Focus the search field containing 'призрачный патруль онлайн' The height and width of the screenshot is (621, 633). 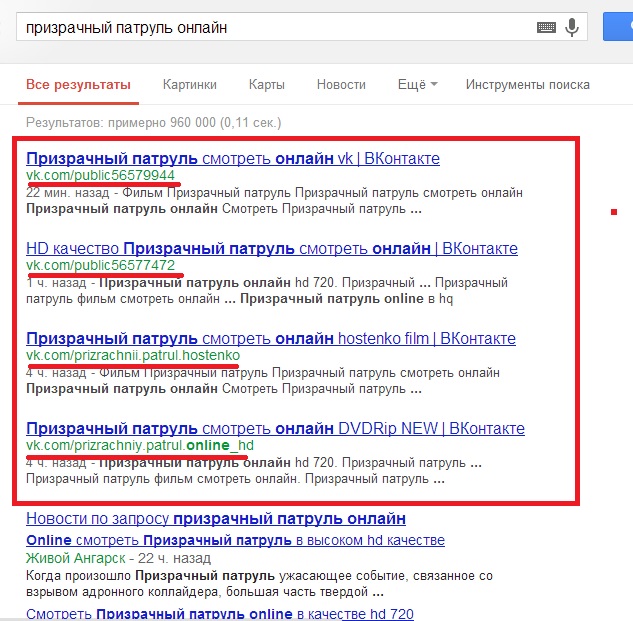270,28
